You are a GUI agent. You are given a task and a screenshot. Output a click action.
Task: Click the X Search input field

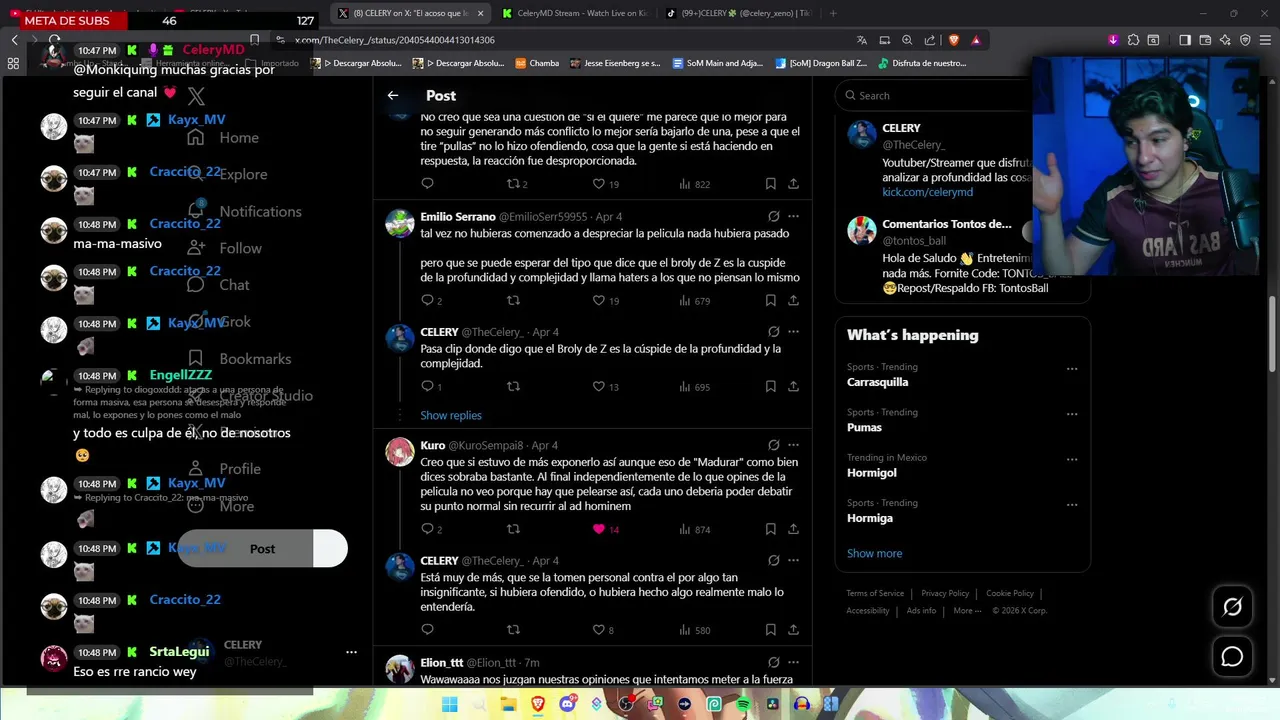933,95
